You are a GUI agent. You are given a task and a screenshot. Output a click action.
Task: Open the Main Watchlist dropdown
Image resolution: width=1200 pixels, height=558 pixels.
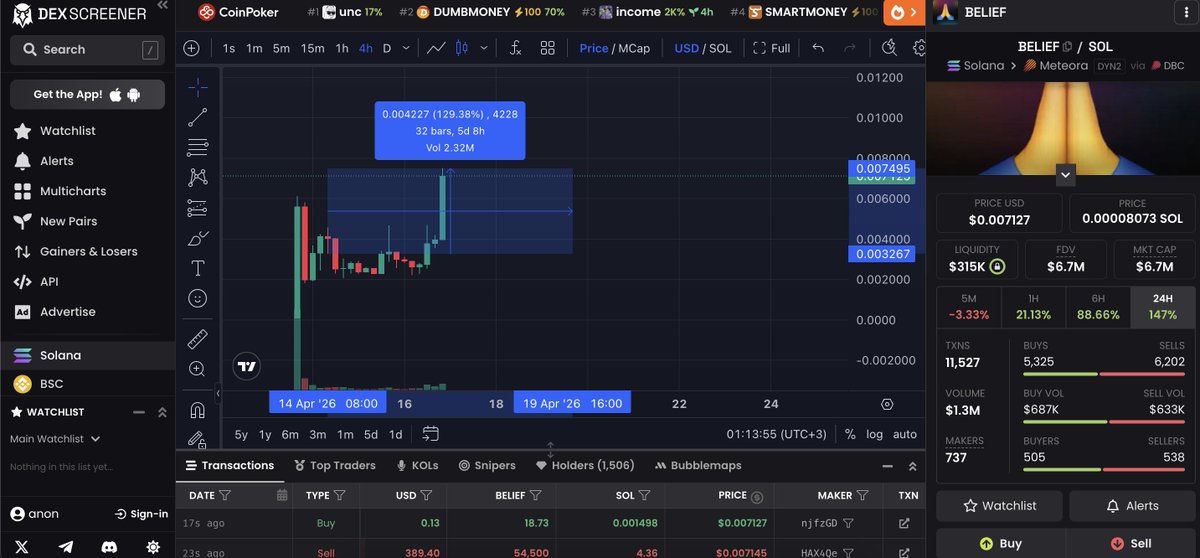pos(55,438)
